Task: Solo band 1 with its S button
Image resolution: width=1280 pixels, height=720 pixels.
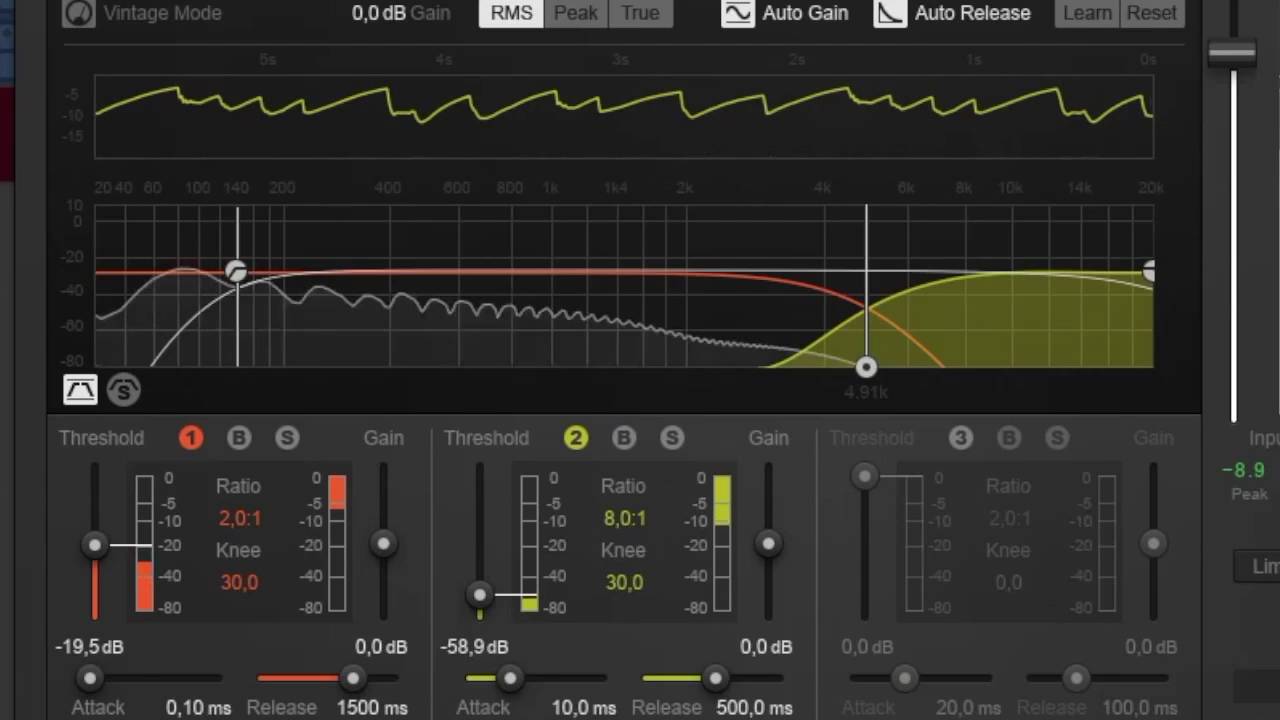Action: click(x=287, y=438)
